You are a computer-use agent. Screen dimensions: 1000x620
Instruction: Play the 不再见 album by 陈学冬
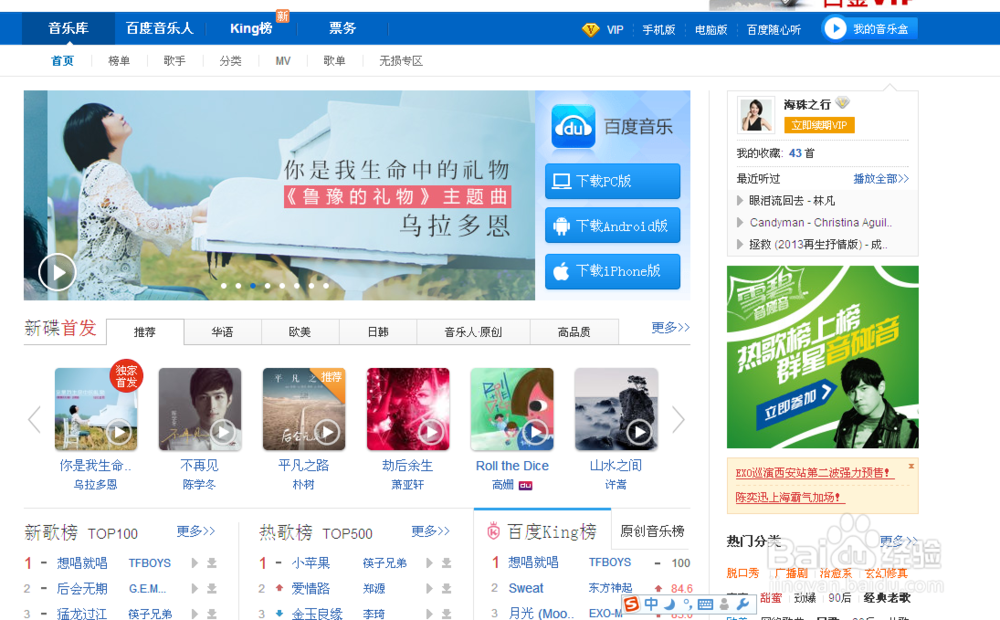coord(223,432)
